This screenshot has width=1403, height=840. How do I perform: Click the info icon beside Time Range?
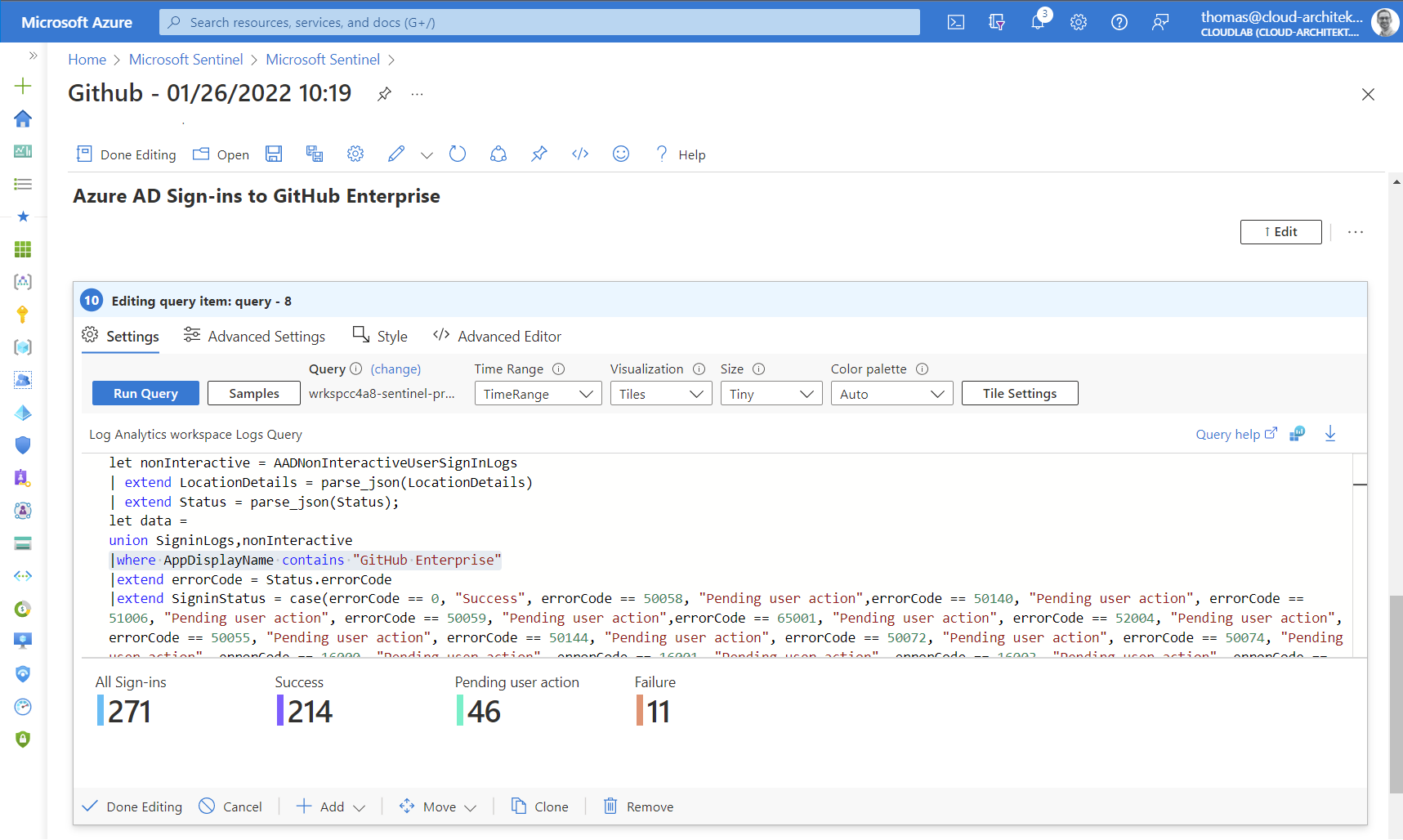(558, 369)
